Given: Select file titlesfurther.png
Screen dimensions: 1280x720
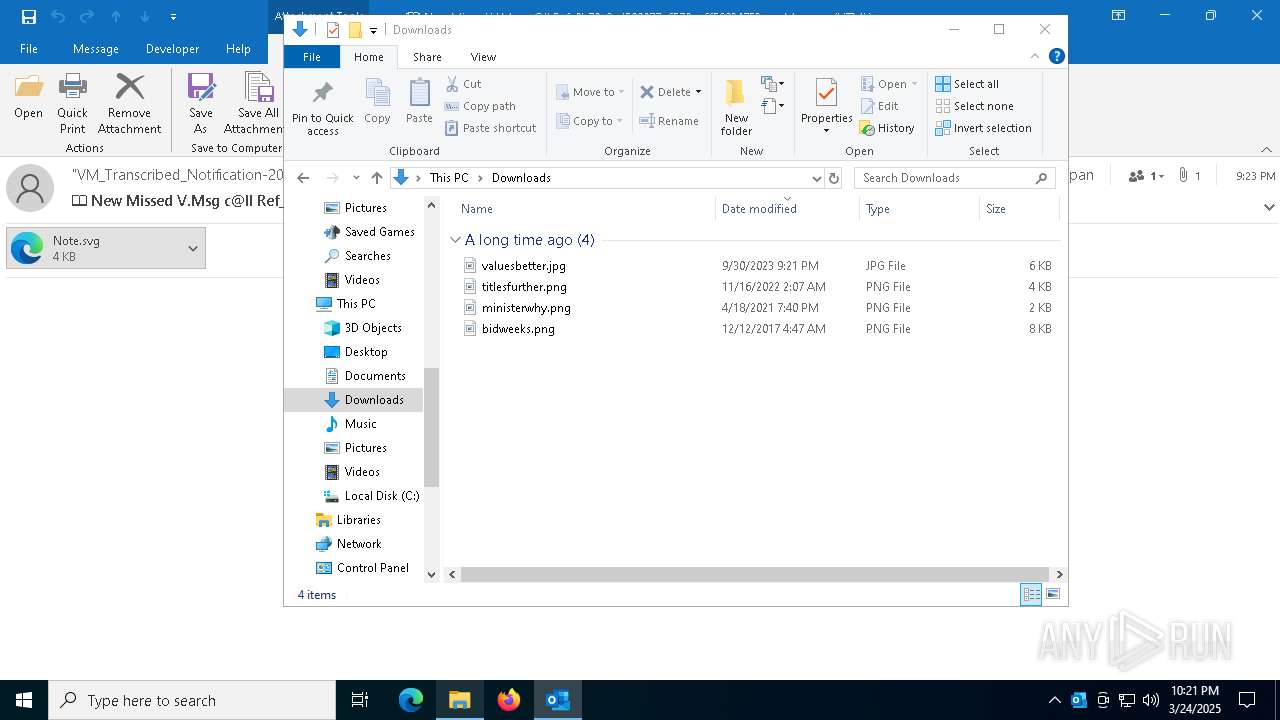Looking at the screenshot, I should 524,287.
